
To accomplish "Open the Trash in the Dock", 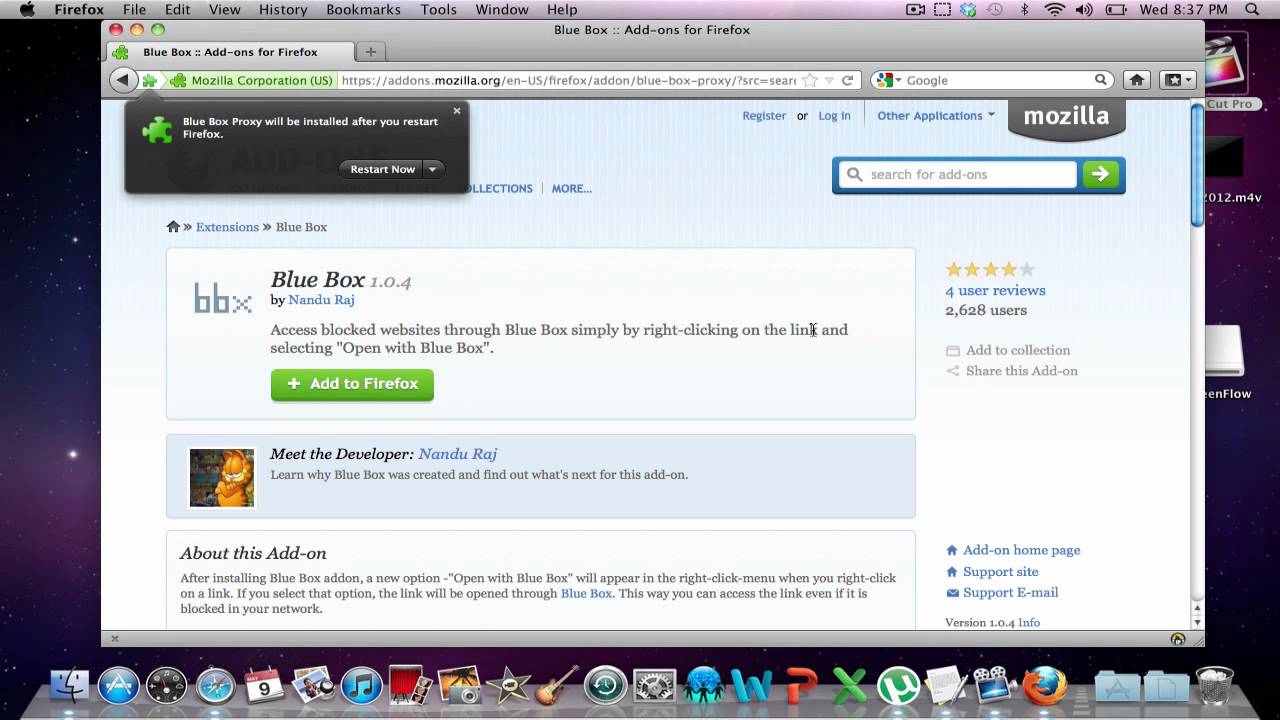I will pos(1214,686).
